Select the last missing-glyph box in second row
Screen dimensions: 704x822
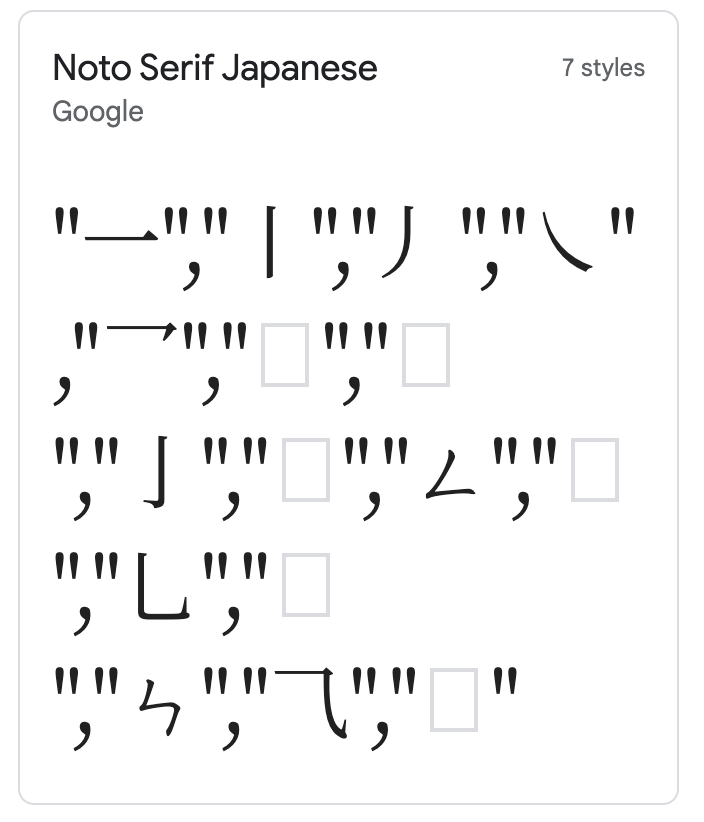(x=425, y=355)
